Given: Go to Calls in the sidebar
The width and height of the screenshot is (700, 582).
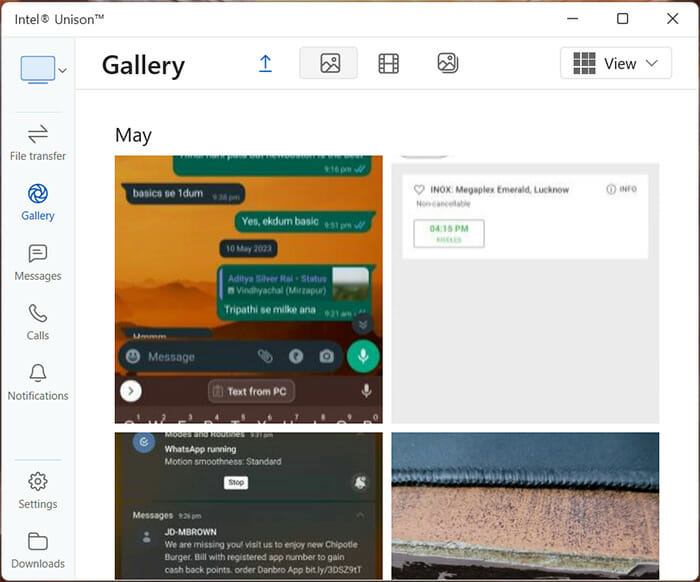Looking at the screenshot, I should 38,322.
